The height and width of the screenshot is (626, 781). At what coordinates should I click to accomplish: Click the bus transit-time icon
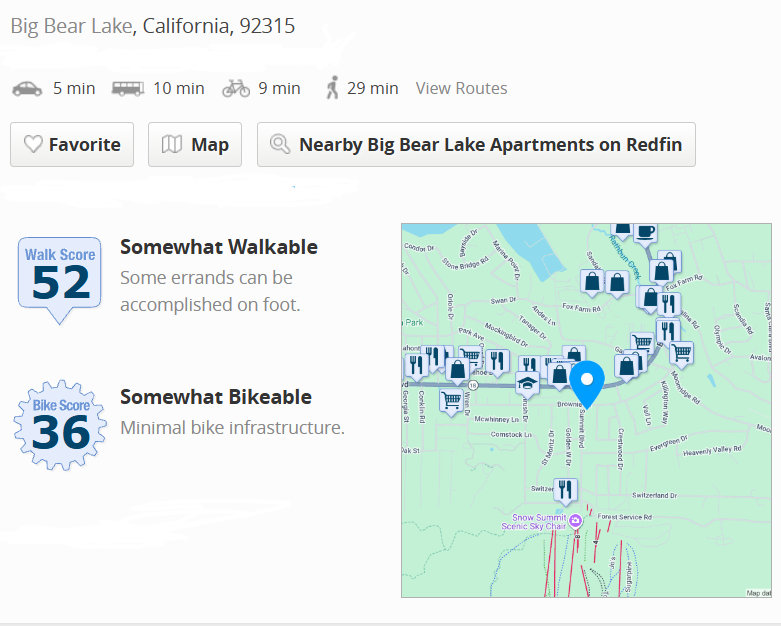(128, 89)
